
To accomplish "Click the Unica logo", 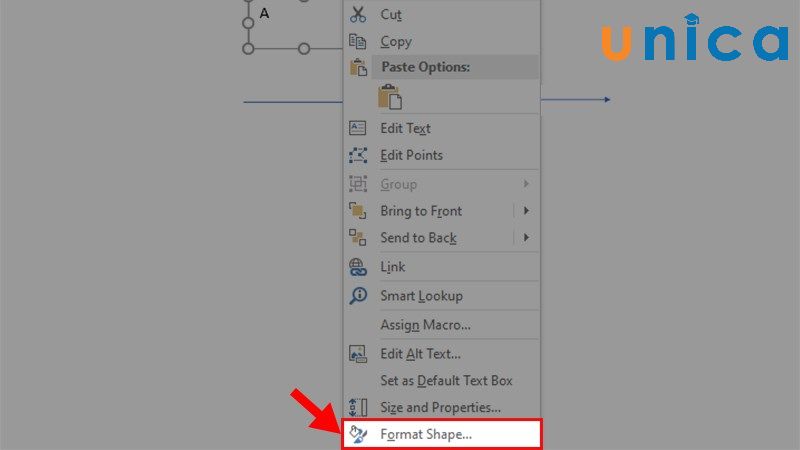I will (695, 37).
